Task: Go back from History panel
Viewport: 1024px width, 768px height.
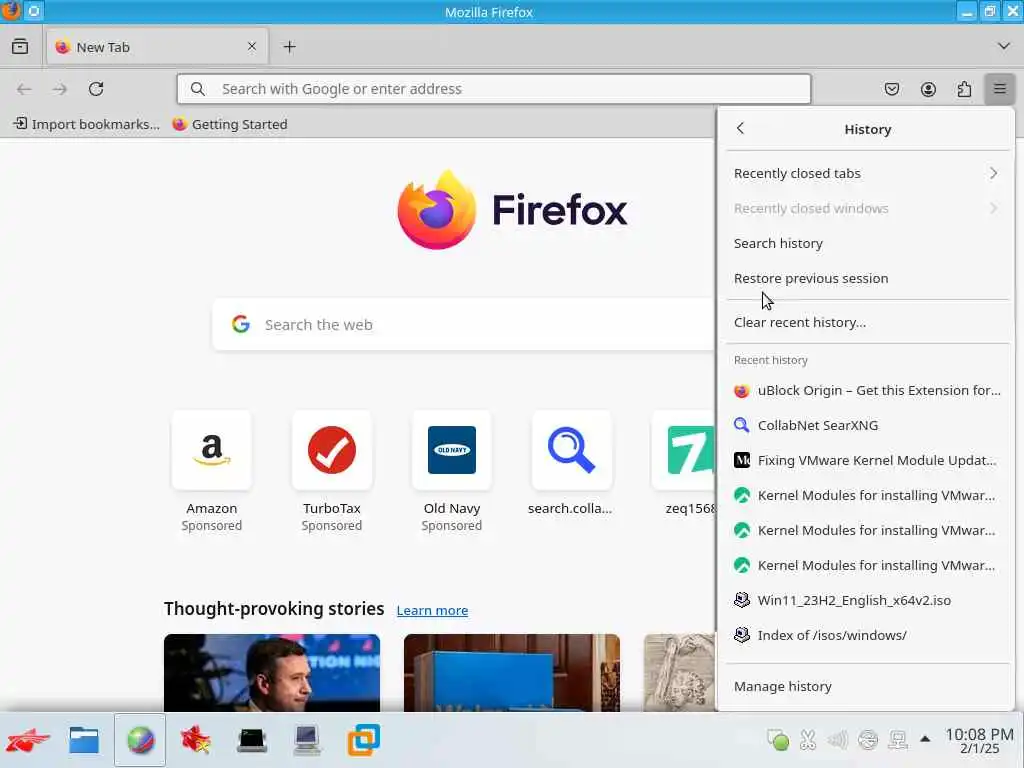Action: 740,129
